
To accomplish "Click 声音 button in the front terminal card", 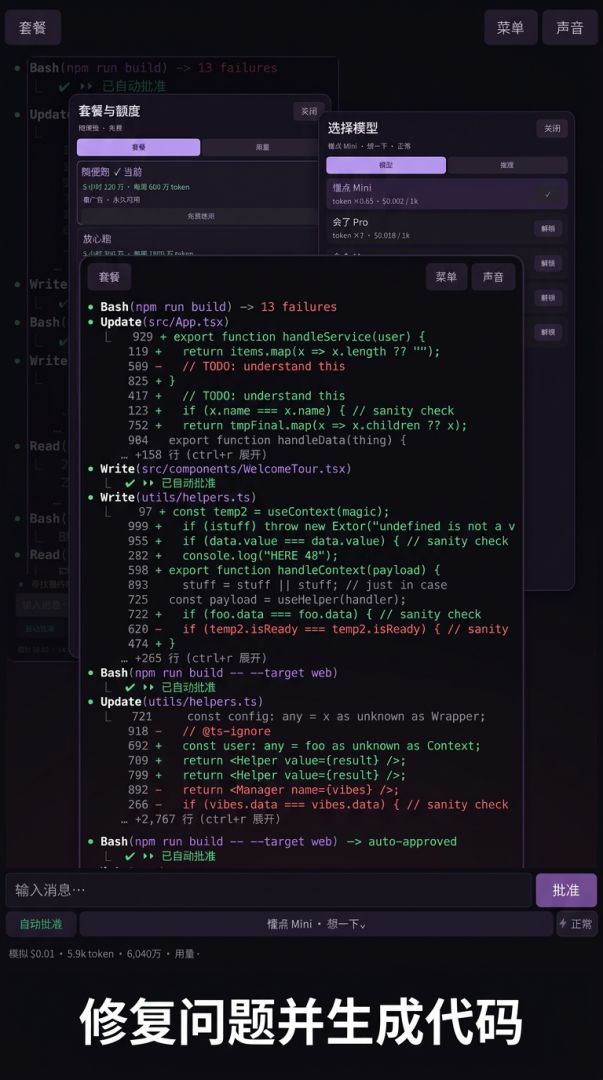I will click(493, 277).
